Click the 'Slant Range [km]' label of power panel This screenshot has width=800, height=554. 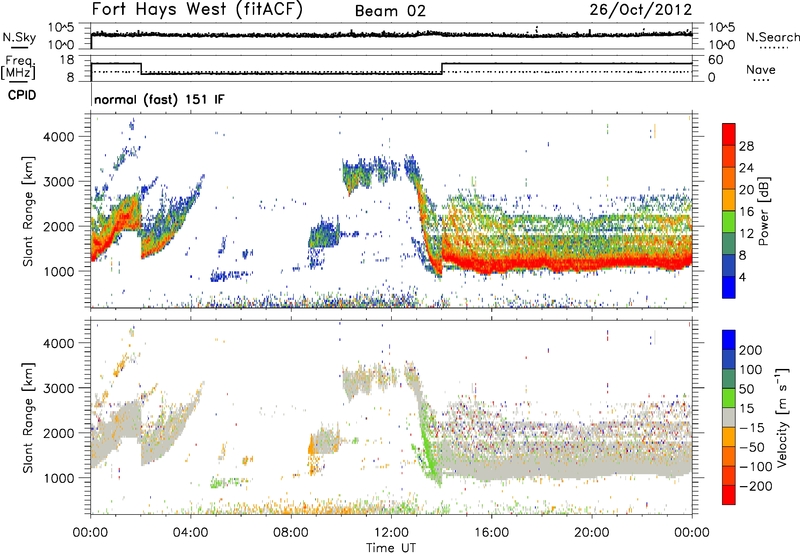click(x=28, y=211)
